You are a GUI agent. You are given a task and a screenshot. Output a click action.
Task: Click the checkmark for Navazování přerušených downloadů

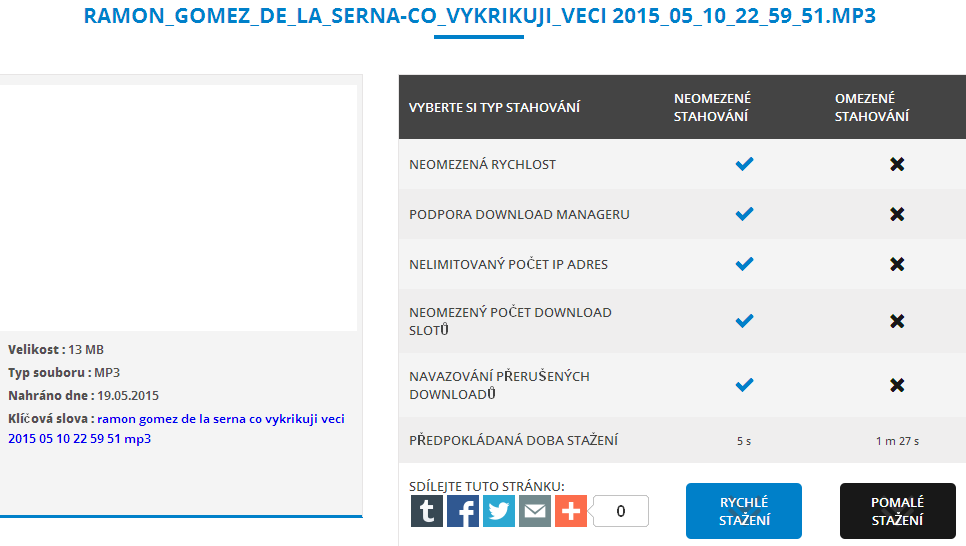[x=744, y=385]
